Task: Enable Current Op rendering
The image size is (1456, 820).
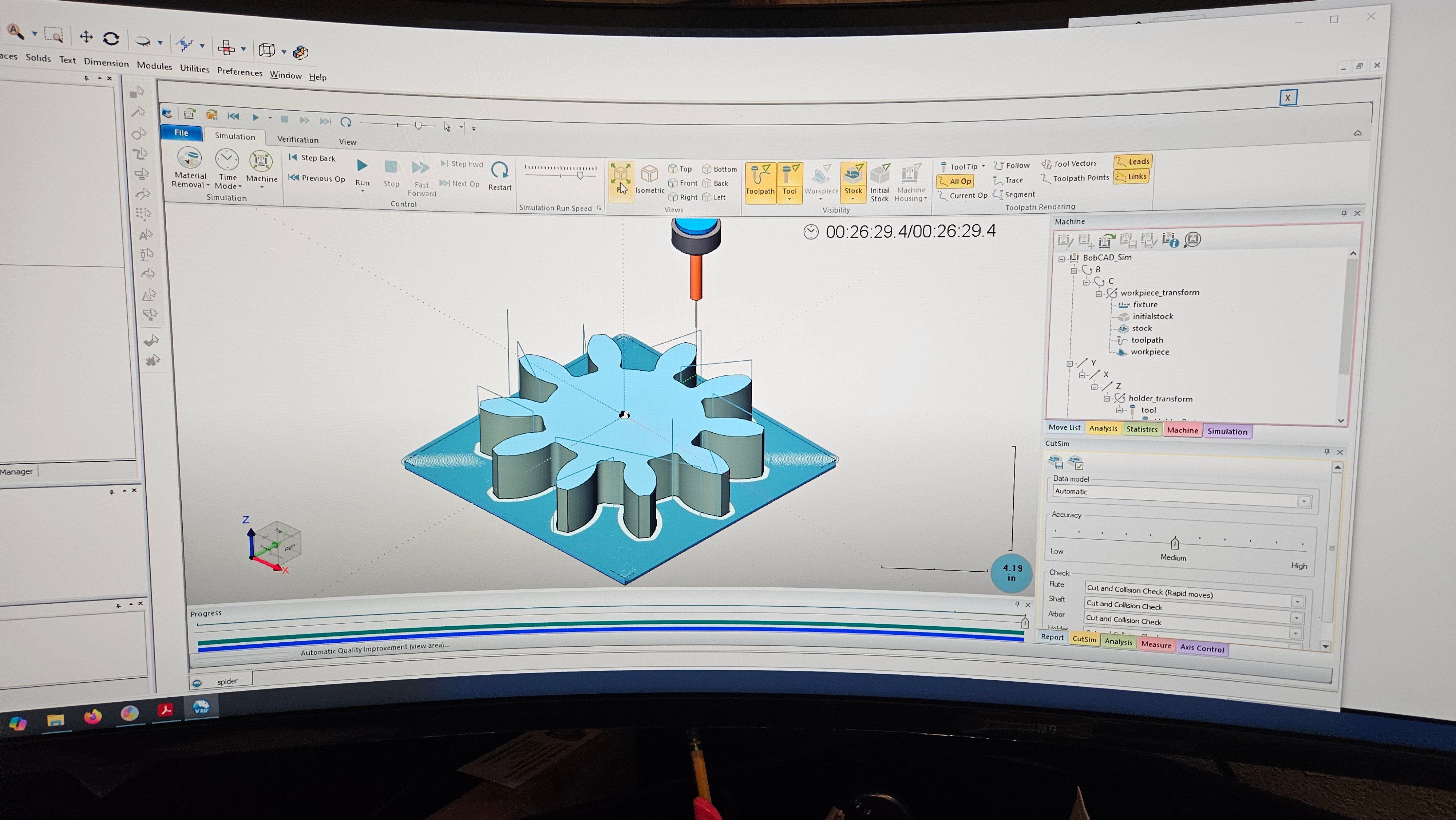Action: (962, 196)
